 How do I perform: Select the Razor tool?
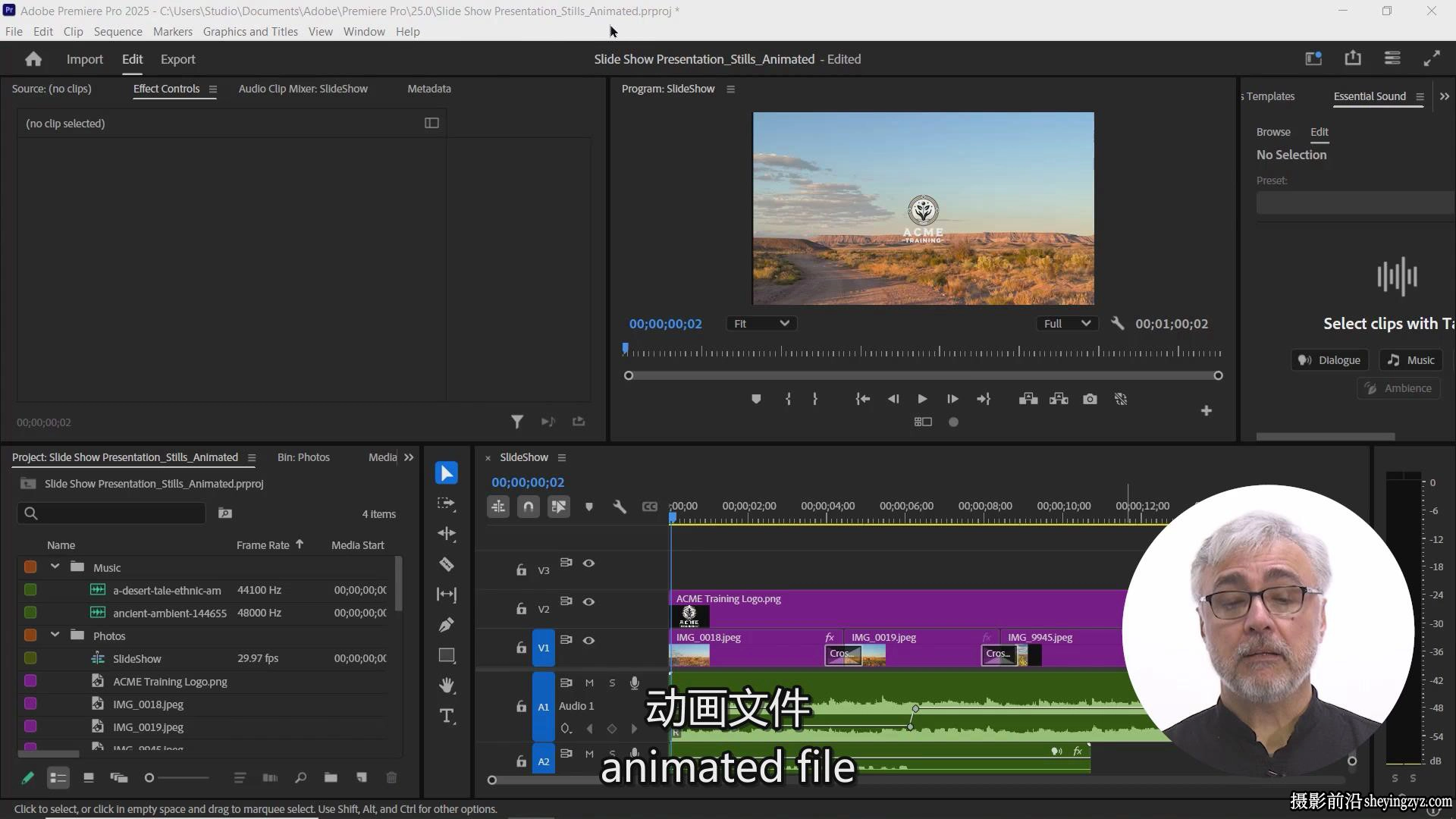point(447,564)
